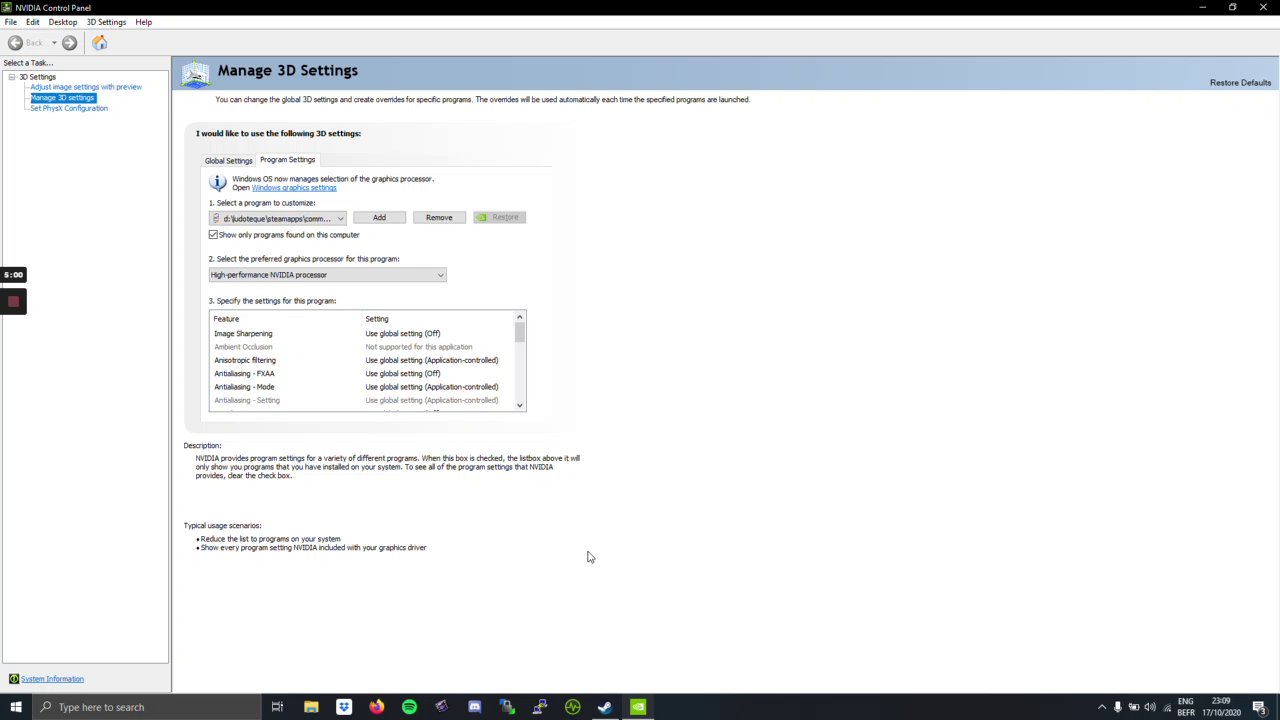Screen dimensions: 1280x720
Task: Launch Firefox from the taskbar
Action: [x=376, y=707]
